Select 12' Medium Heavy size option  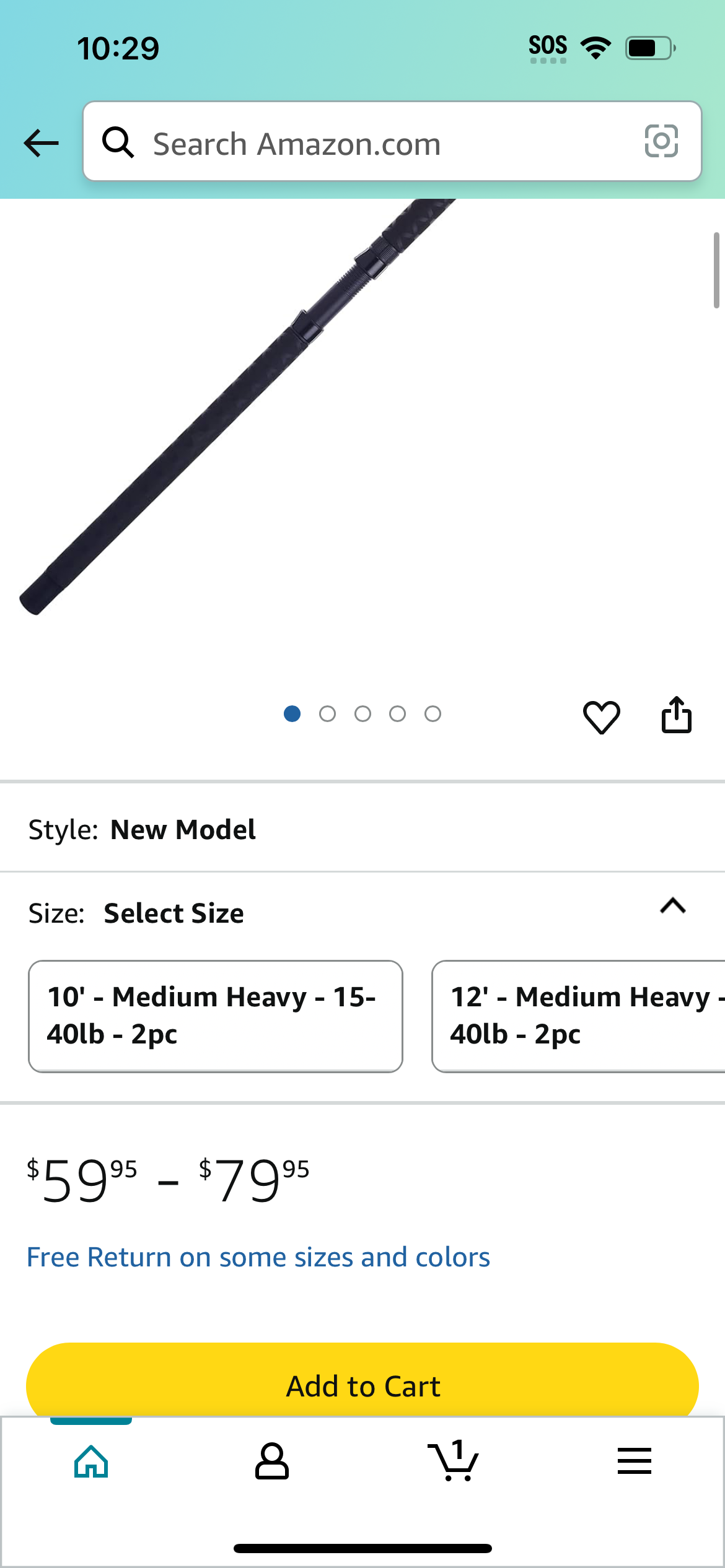tap(578, 1016)
